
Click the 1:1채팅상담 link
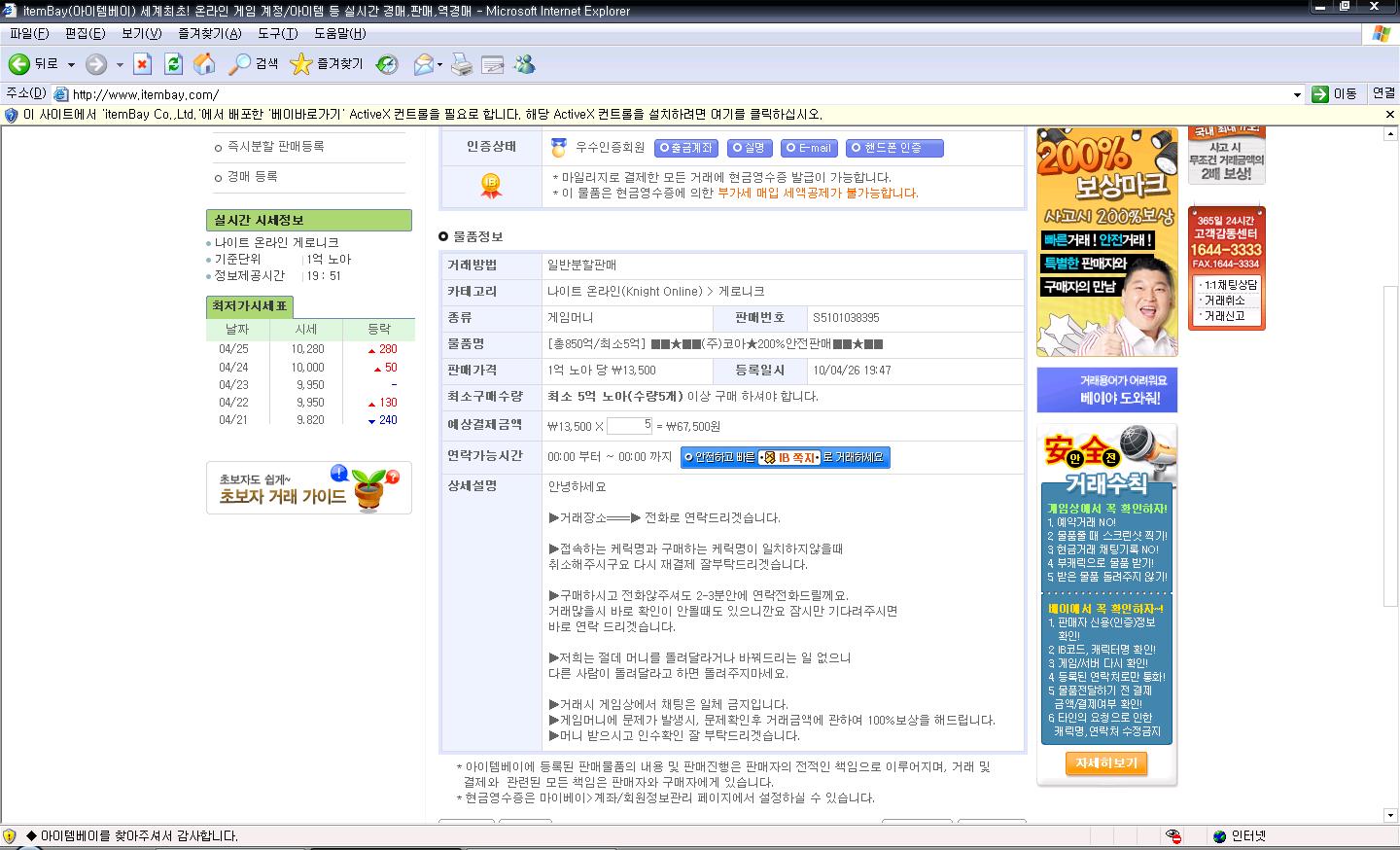pyautogui.click(x=1231, y=285)
